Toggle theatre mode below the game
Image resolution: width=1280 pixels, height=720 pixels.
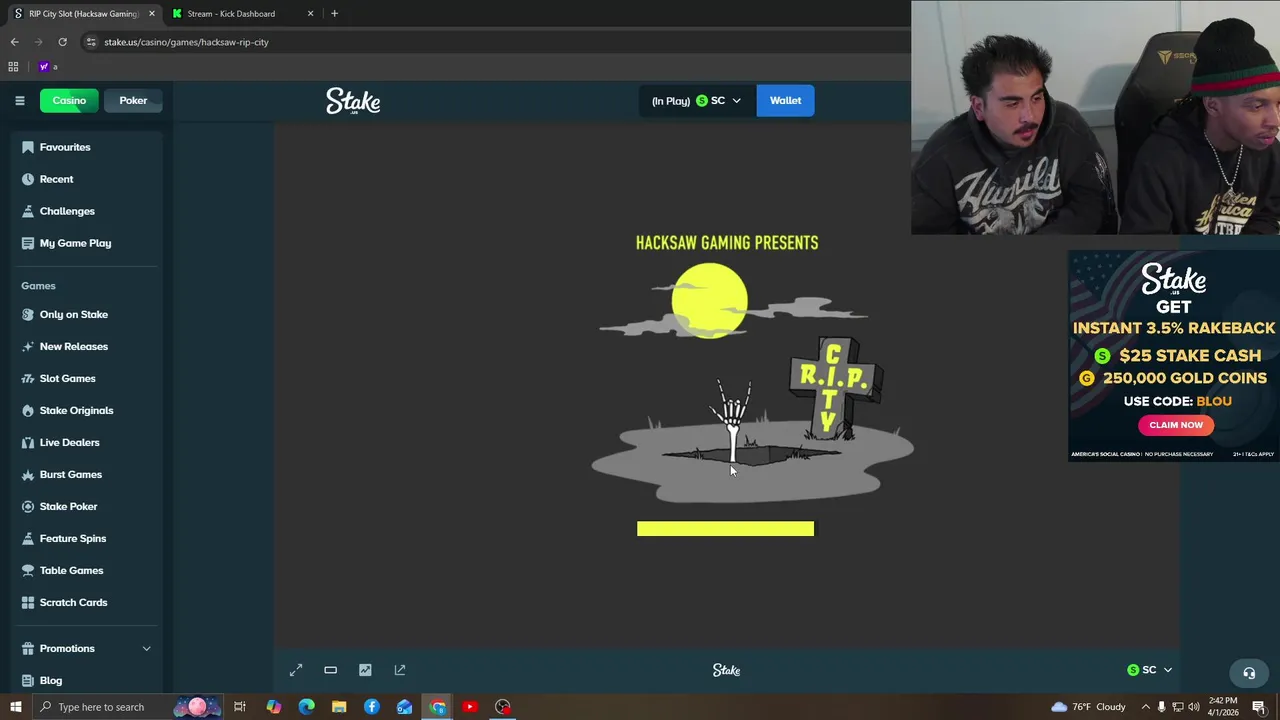pyautogui.click(x=330, y=670)
